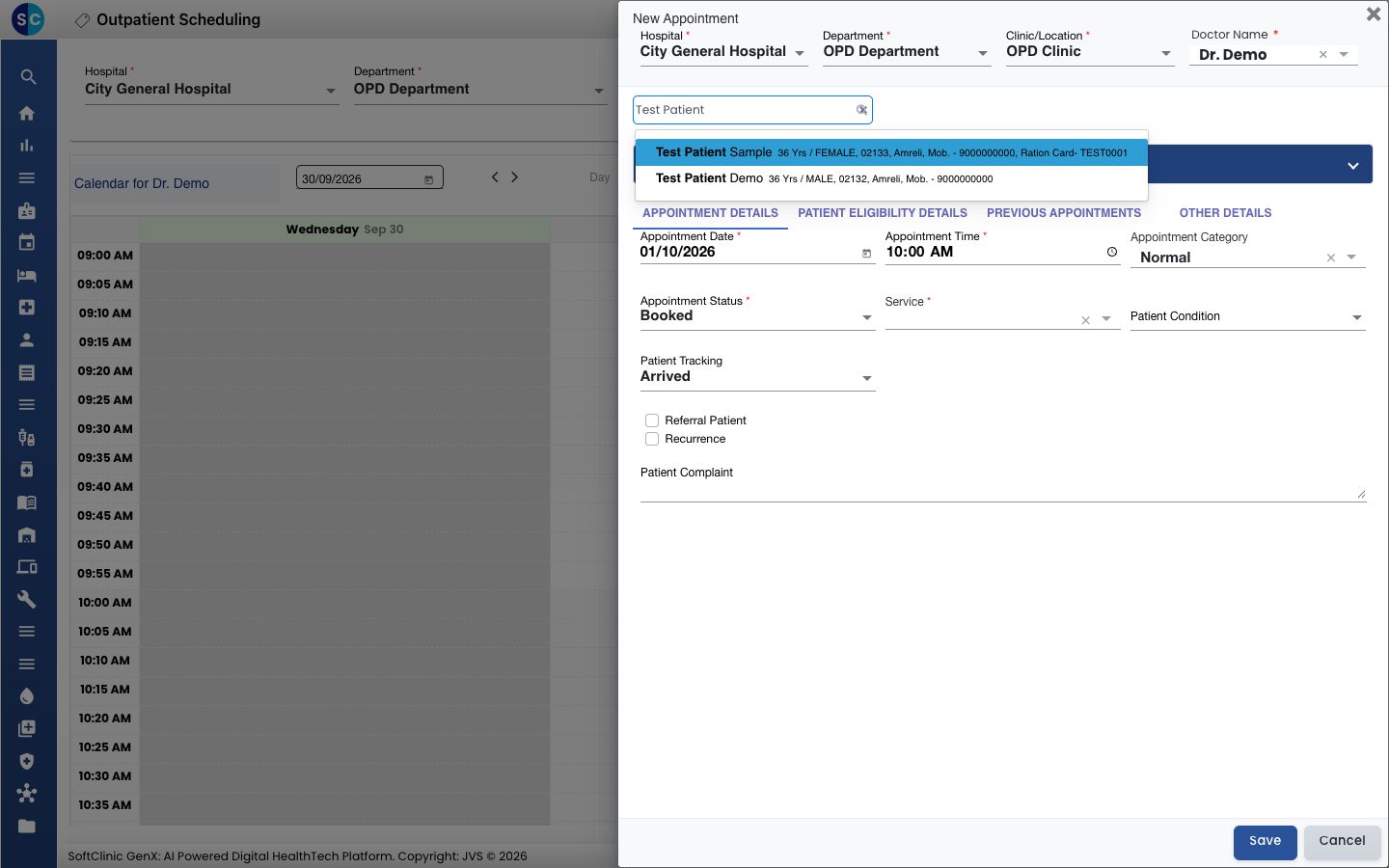Tick the Referral Patient checkbox
Viewport: 1389px width, 868px height.
[652, 420]
